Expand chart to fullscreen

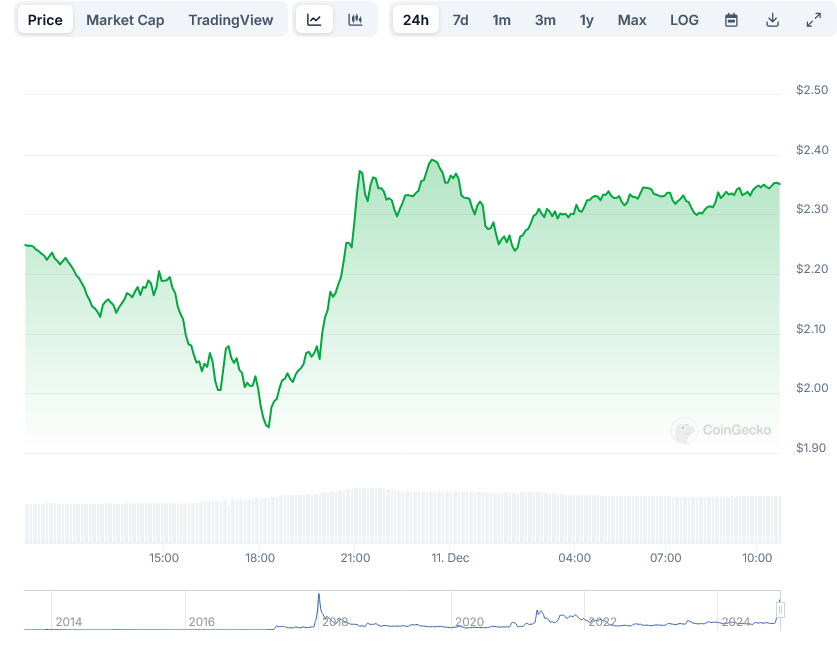pos(813,20)
